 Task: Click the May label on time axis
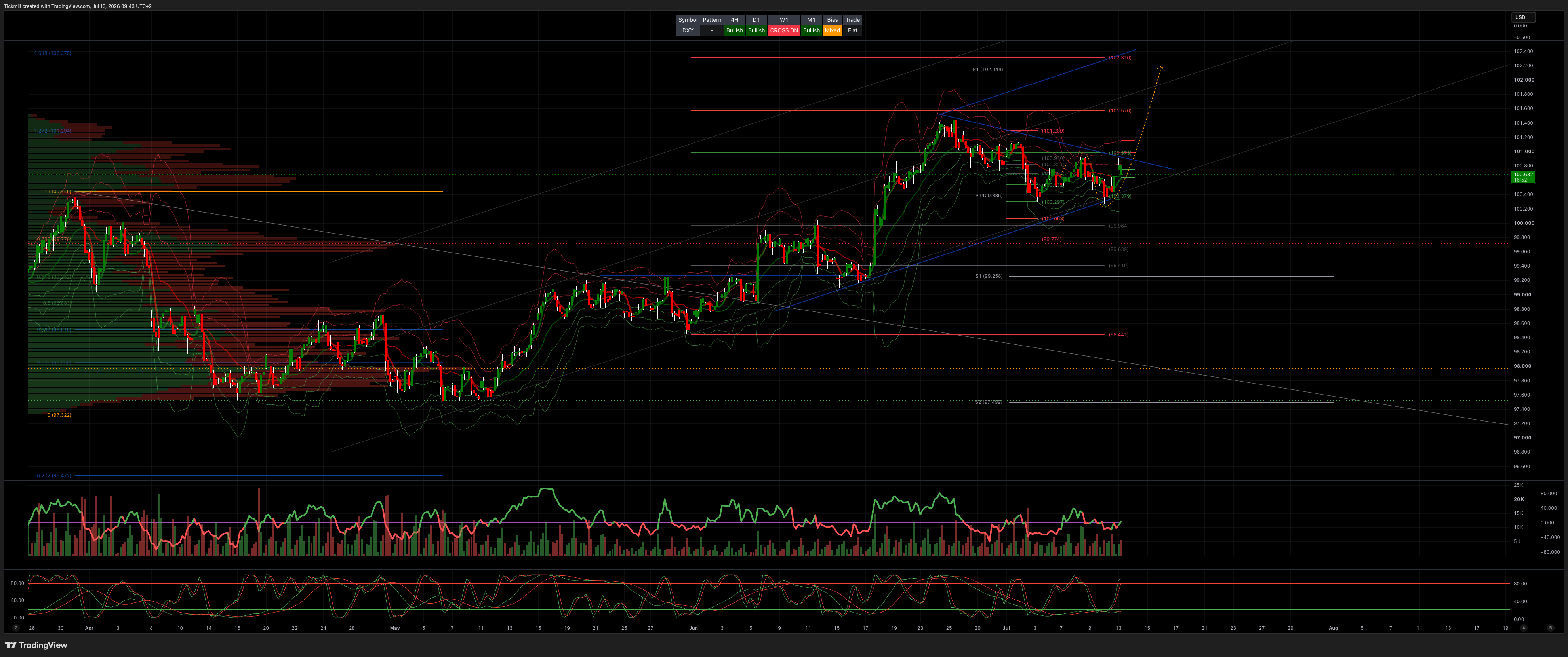pos(394,628)
